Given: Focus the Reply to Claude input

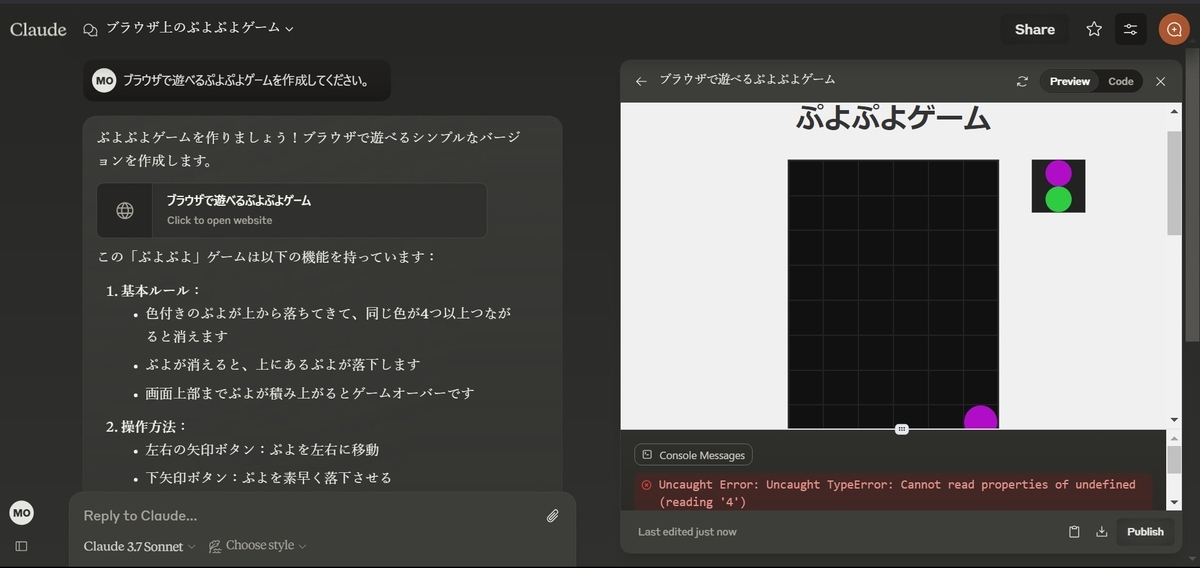Looking at the screenshot, I should click(x=310, y=516).
